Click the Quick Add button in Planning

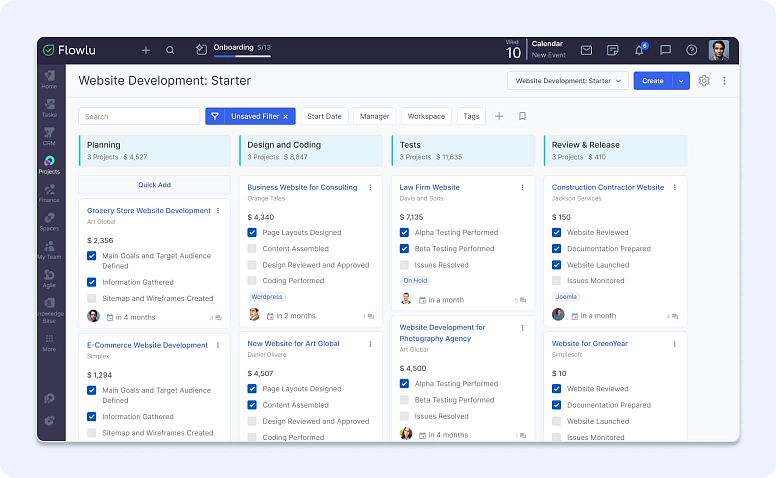tap(154, 185)
